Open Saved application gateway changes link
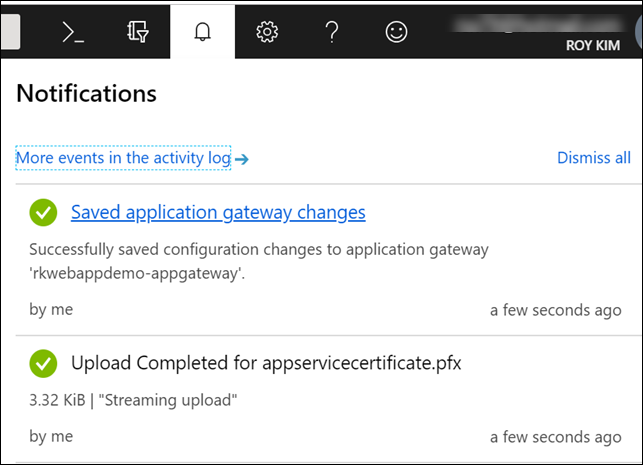 218,212
